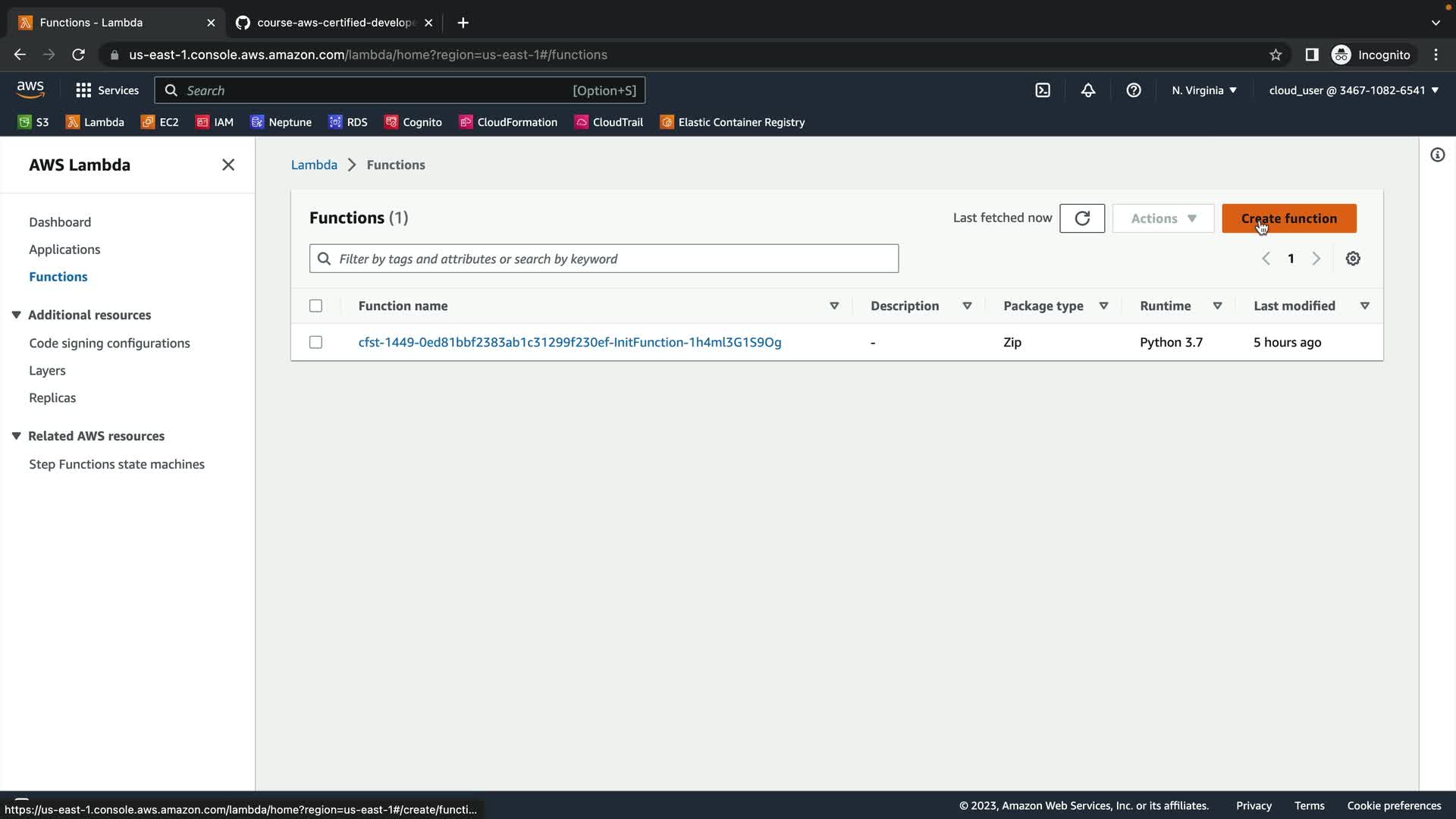Open the CloudFormation favorites shortcut

point(508,122)
